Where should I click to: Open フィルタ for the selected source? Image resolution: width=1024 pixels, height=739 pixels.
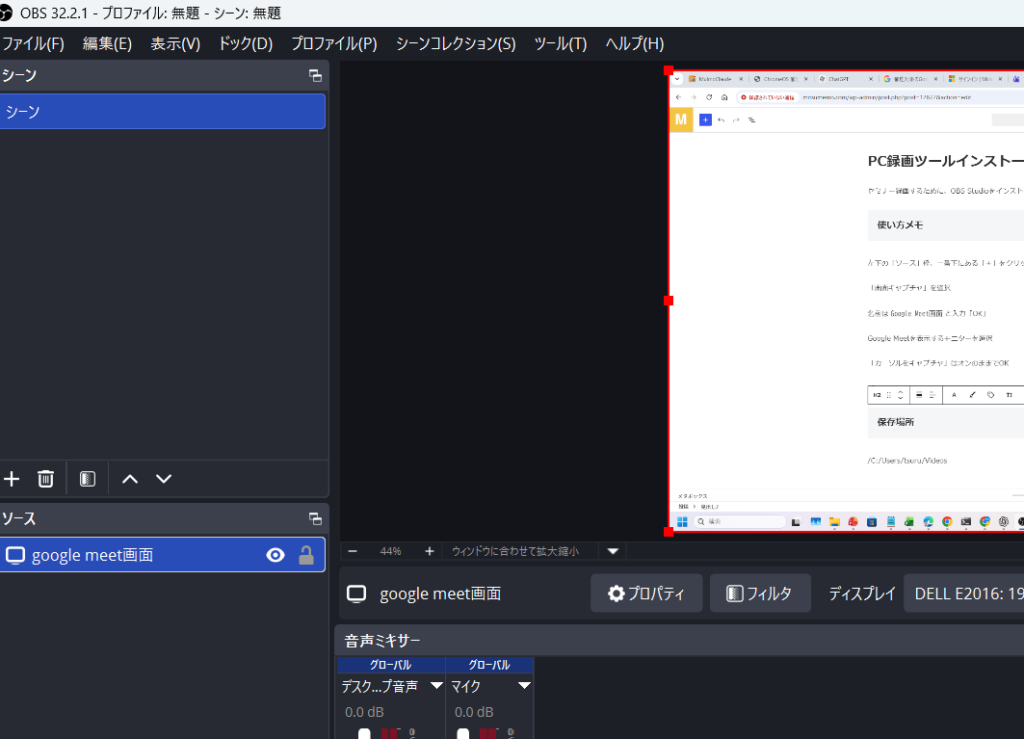click(760, 593)
